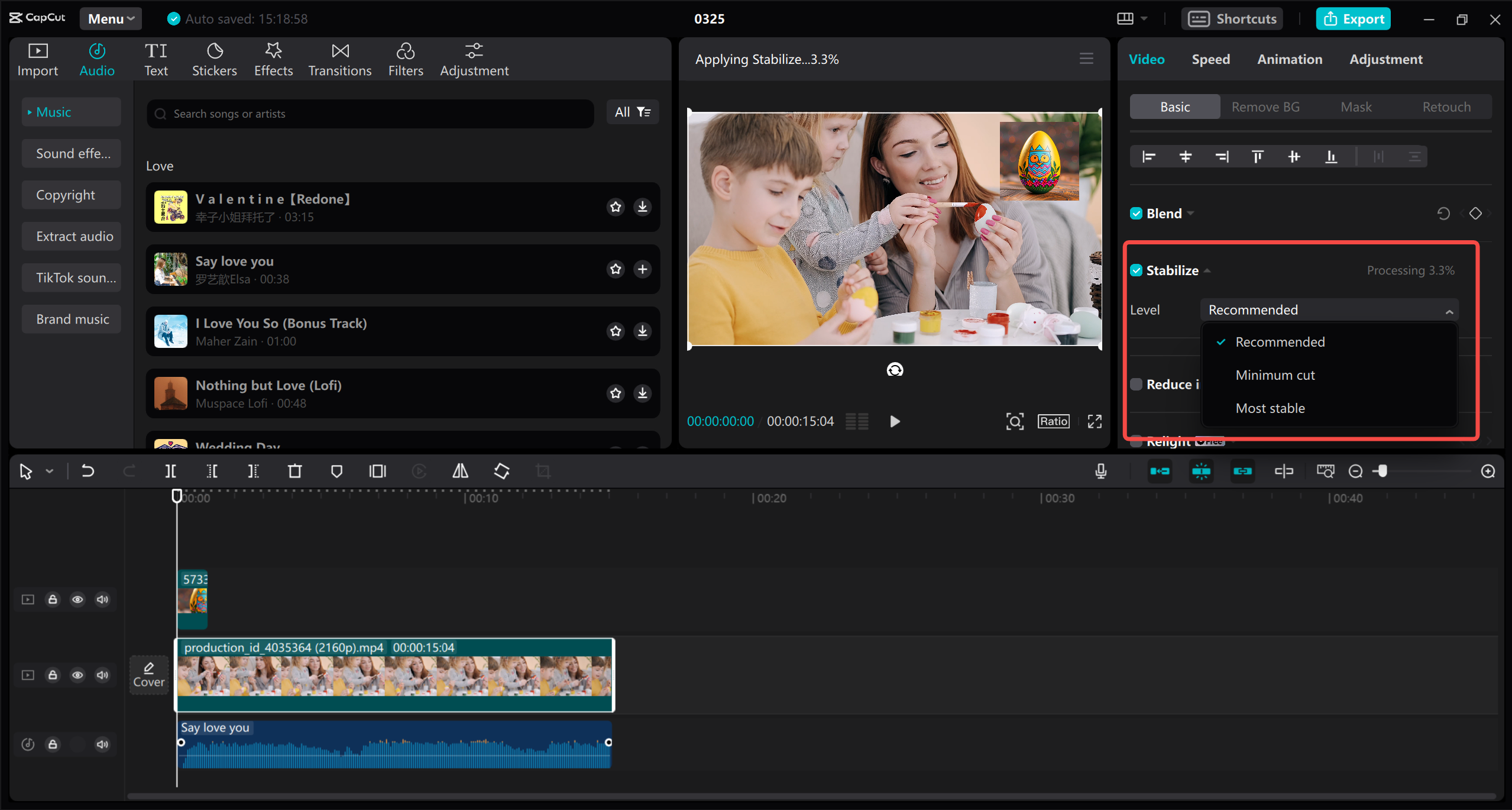Image resolution: width=1512 pixels, height=810 pixels.
Task: Uncheck the Stabilize checkbox
Action: pos(1137,270)
